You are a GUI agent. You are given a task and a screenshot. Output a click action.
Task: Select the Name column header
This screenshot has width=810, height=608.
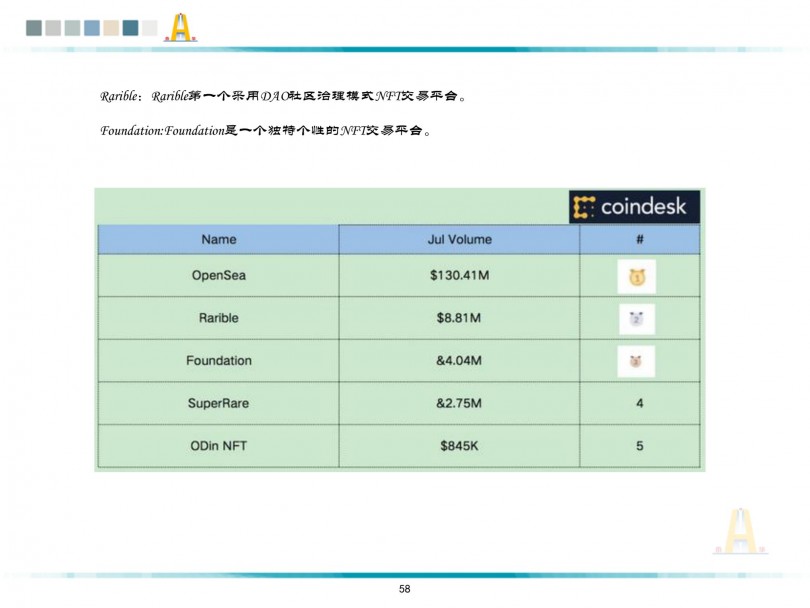point(219,239)
